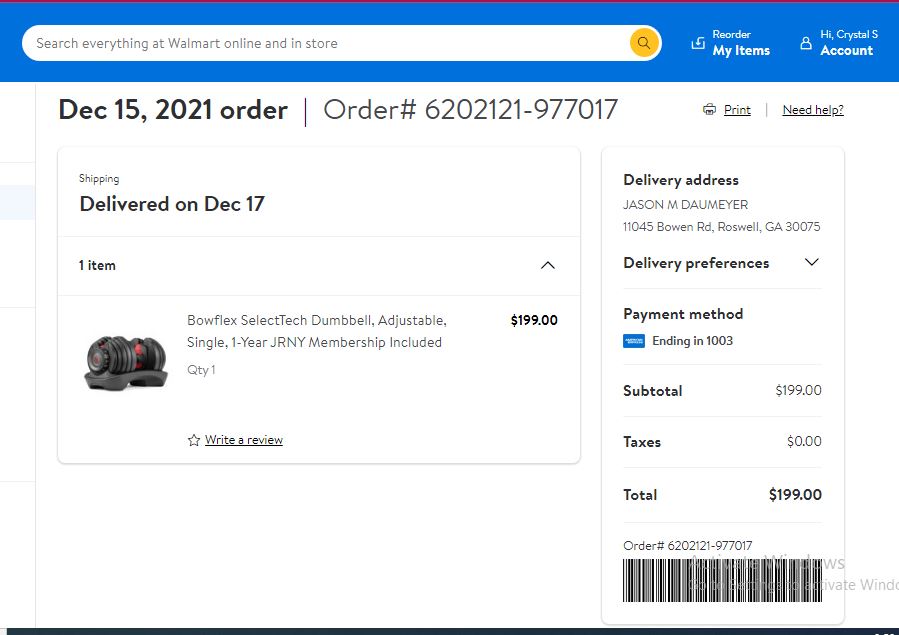
Task: Click the 1 item row label
Action: pos(97,265)
